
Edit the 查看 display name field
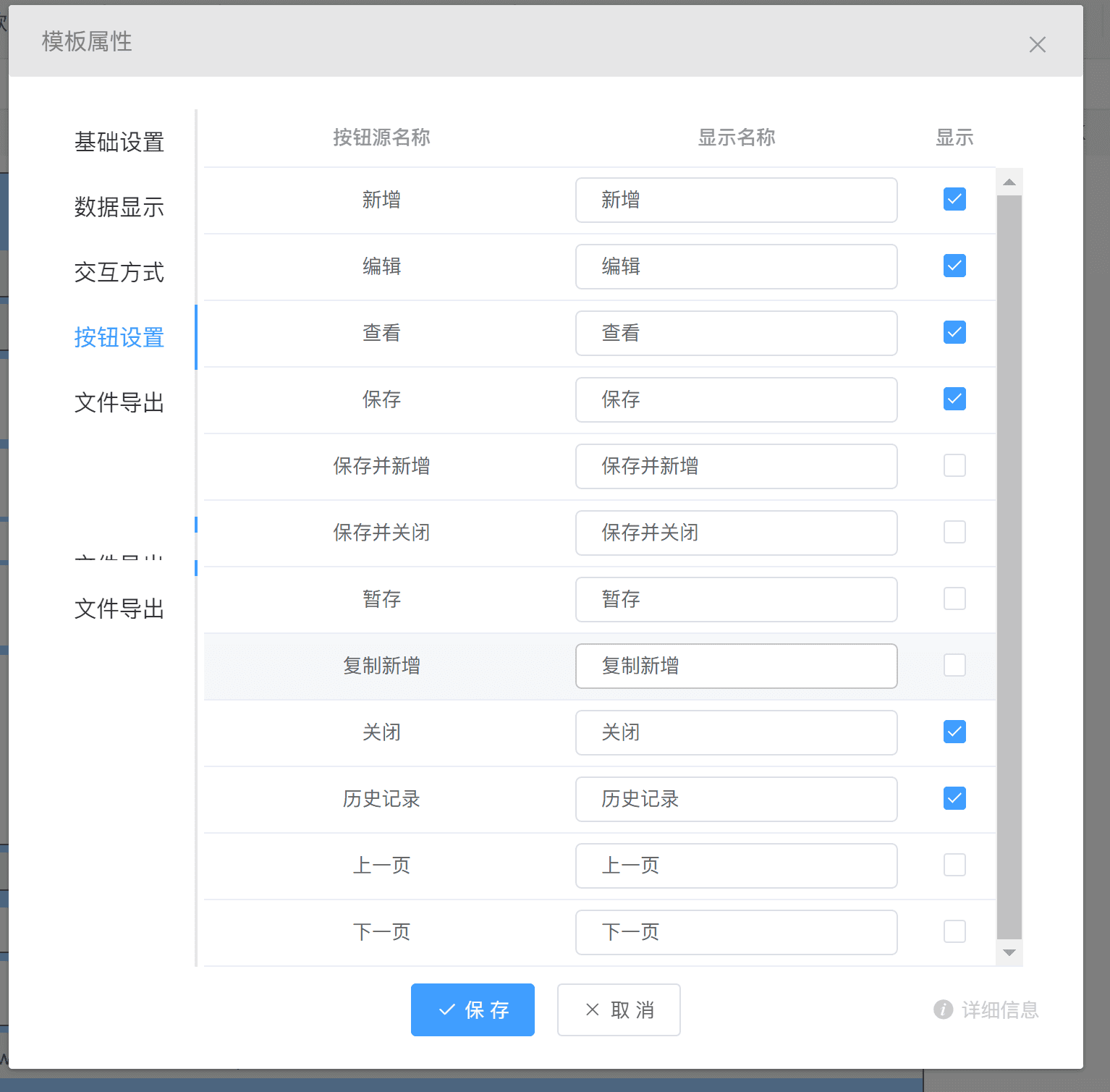point(736,333)
